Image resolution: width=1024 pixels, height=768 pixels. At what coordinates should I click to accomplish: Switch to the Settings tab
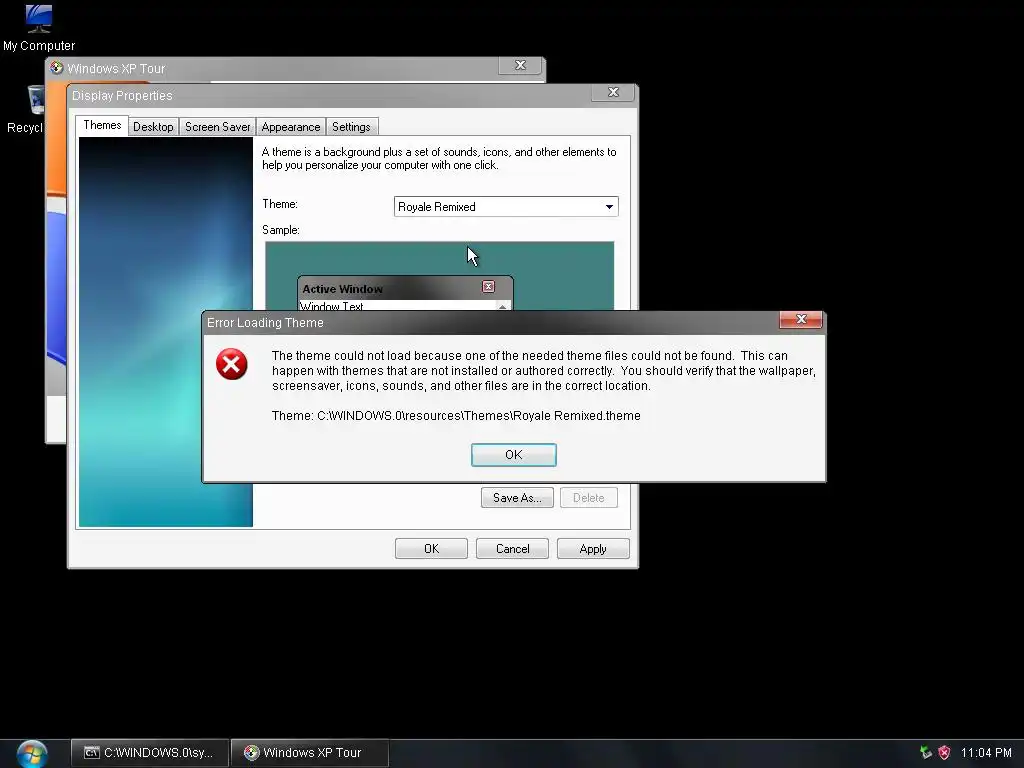[351, 127]
